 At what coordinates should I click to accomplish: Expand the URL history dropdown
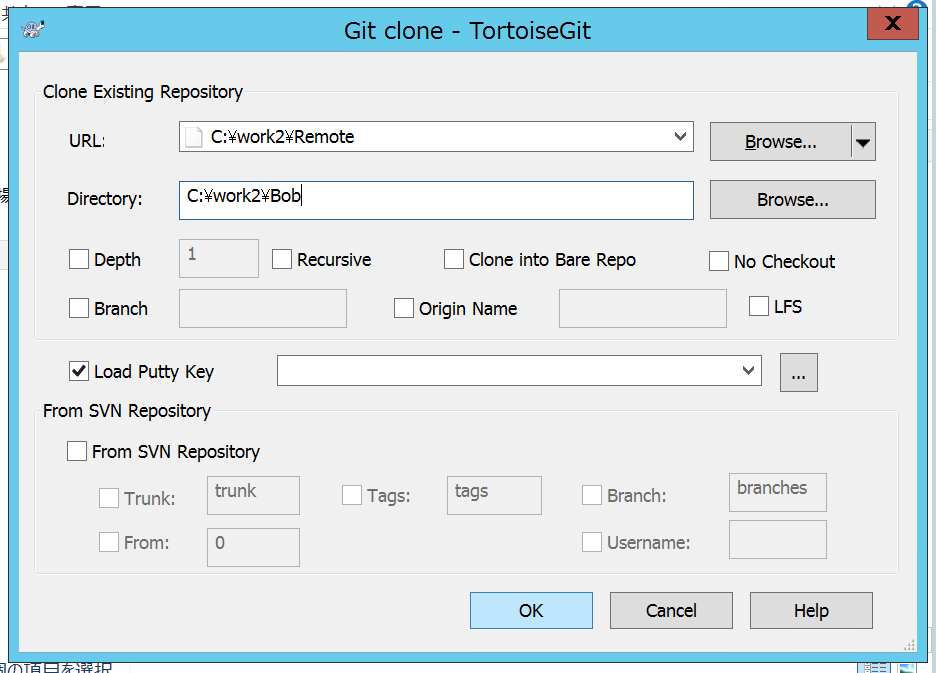680,137
